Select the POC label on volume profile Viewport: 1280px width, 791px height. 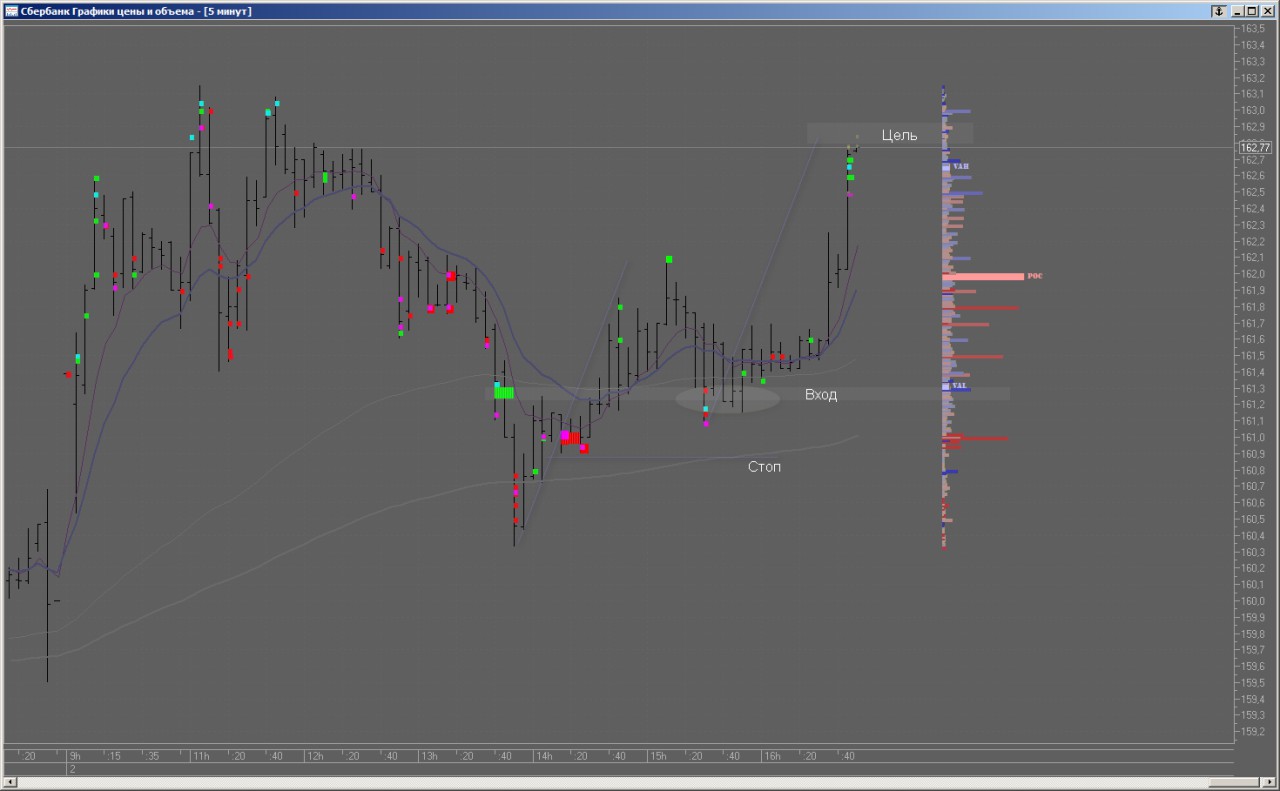click(x=1034, y=276)
